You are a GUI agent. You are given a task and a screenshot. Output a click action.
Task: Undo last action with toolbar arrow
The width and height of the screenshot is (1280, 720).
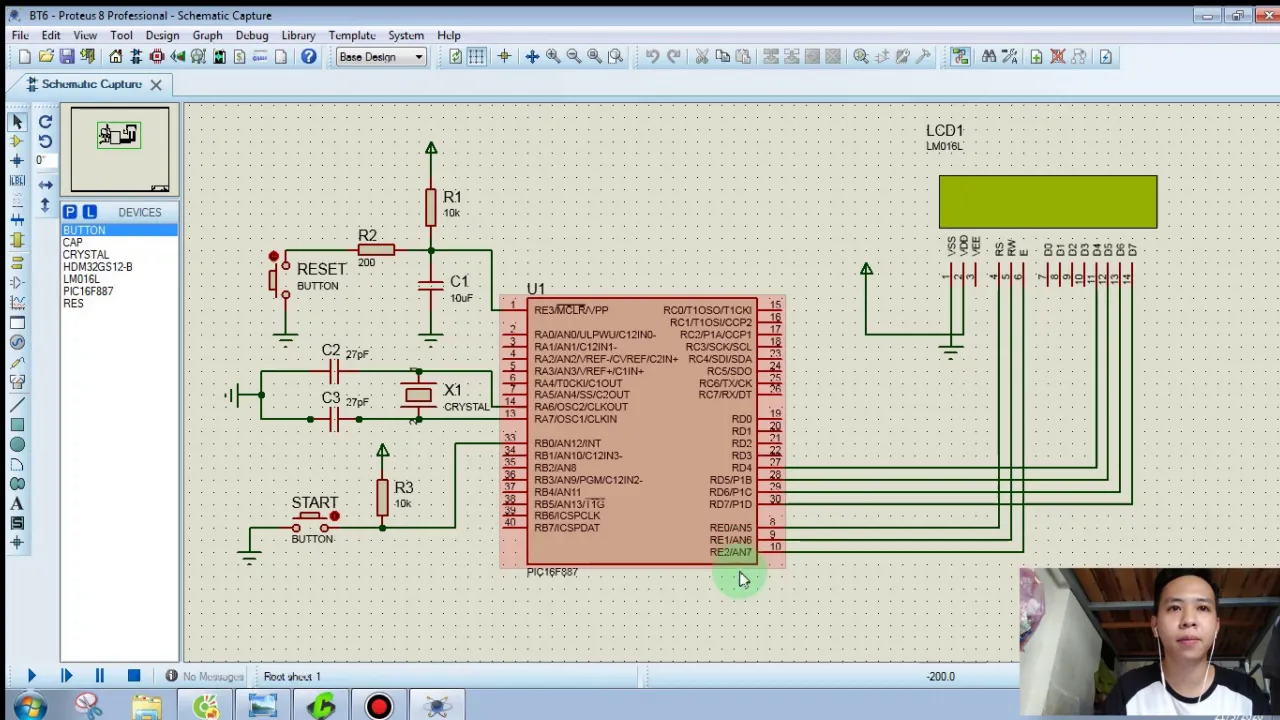pos(652,57)
